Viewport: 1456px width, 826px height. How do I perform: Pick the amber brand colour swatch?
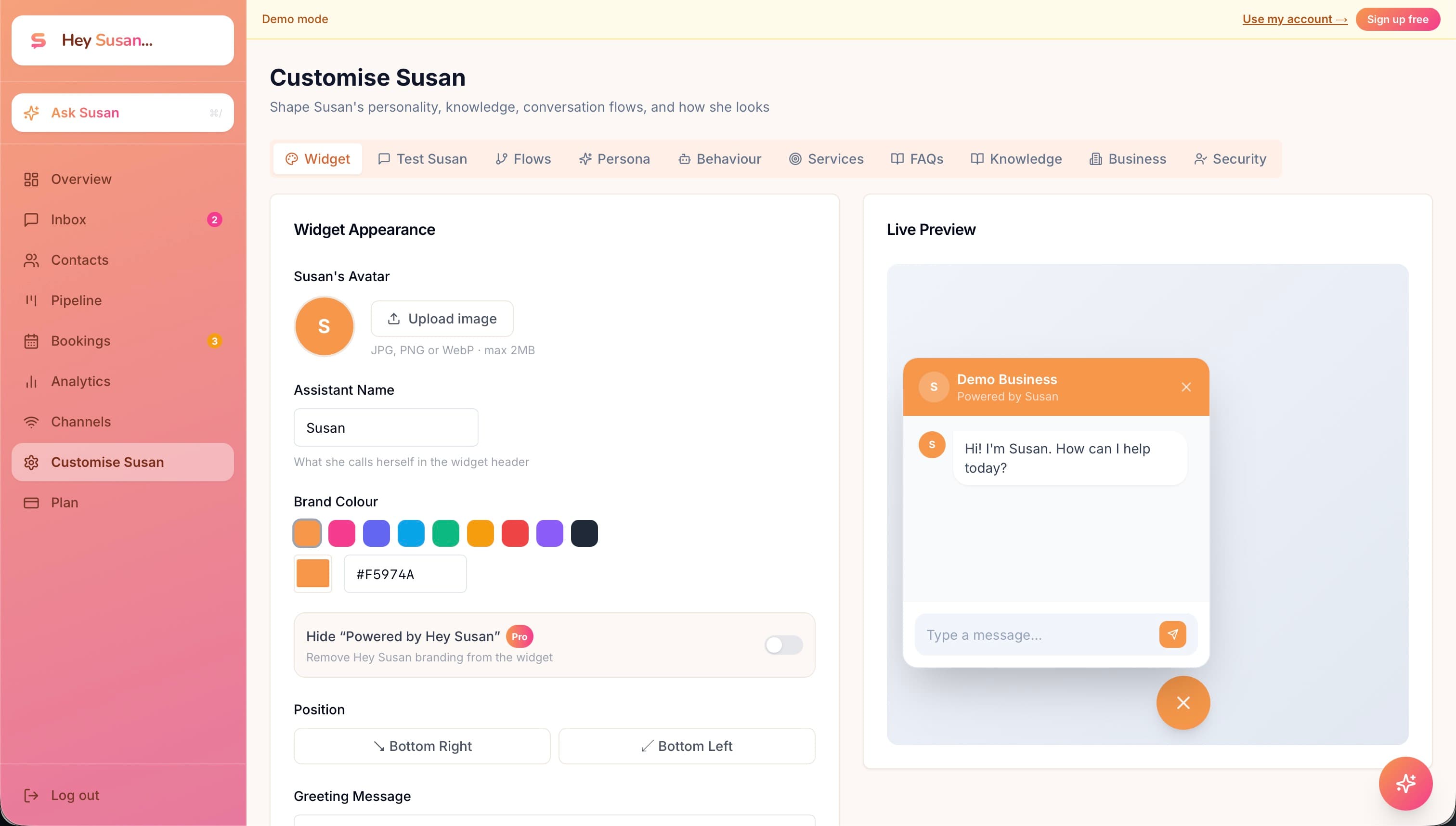480,533
